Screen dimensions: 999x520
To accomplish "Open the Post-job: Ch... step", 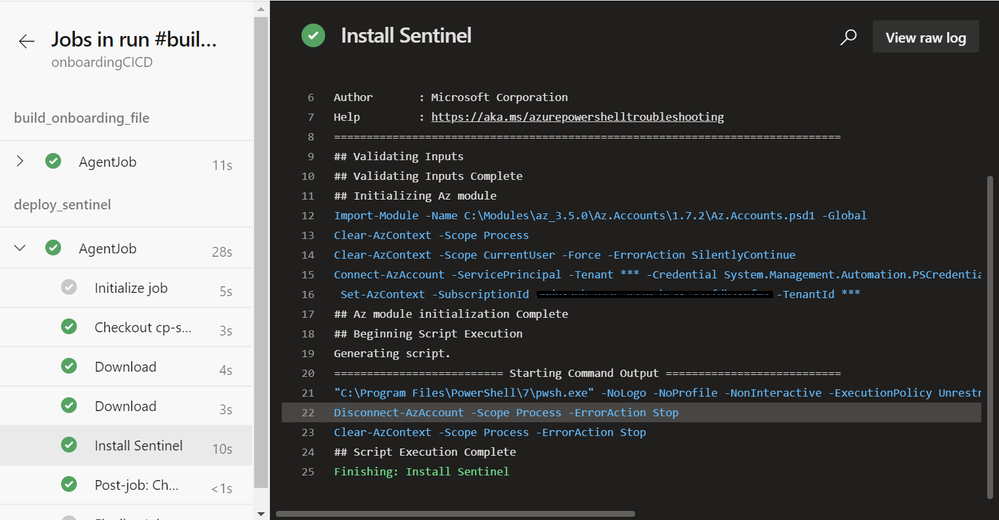I will pyautogui.click(x=137, y=485).
